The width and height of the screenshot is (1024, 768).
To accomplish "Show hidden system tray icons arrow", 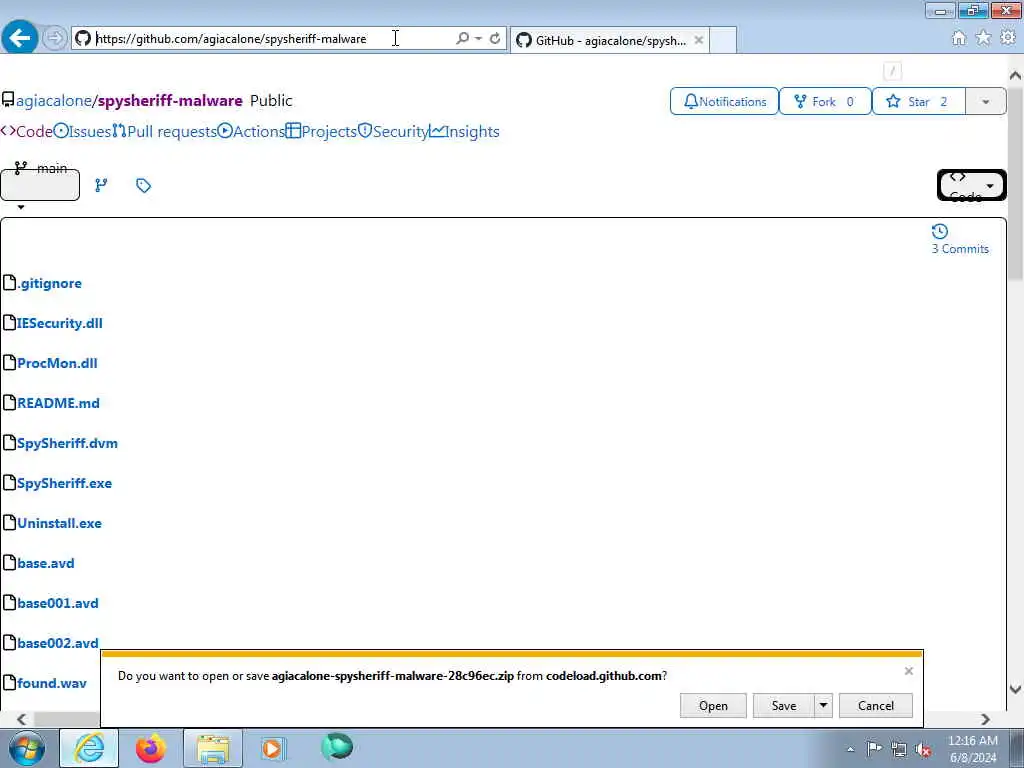I will (850, 750).
